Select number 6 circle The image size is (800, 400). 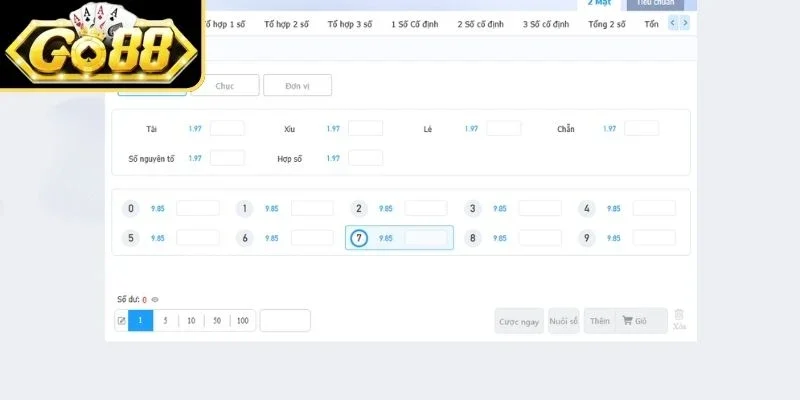244,238
